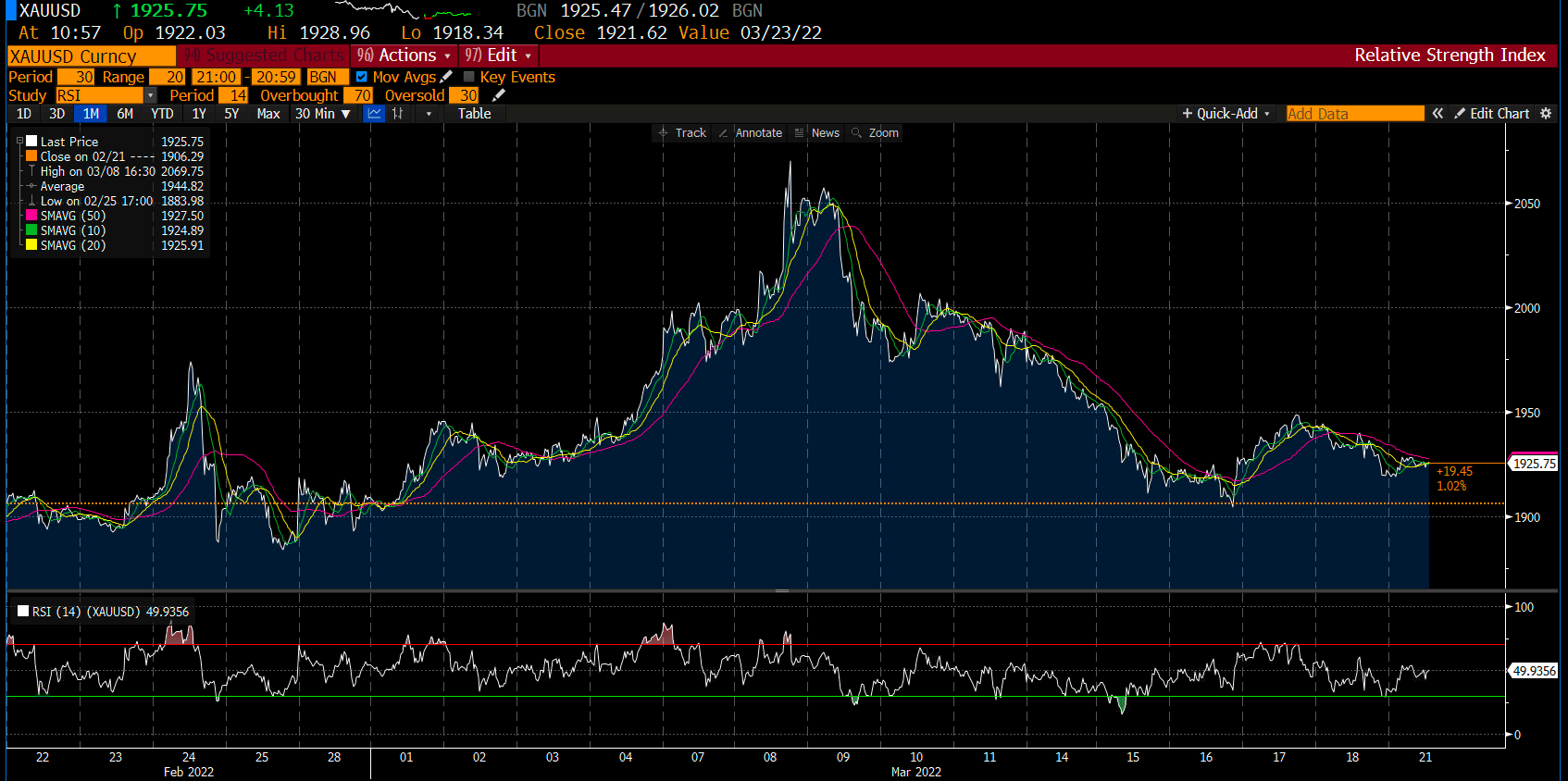Click the pink SMAVG (50) color swatch
Image resolution: width=1568 pixels, height=781 pixels.
(31, 216)
